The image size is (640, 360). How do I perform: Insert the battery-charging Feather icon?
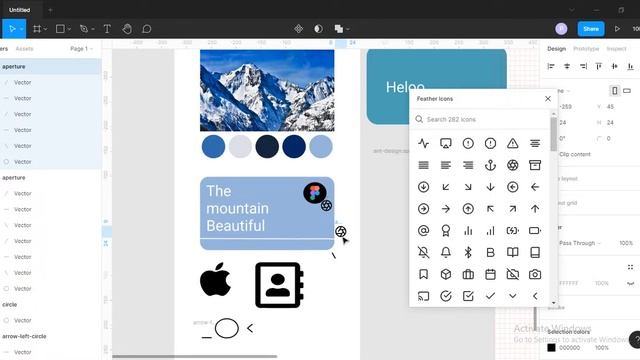click(513, 231)
